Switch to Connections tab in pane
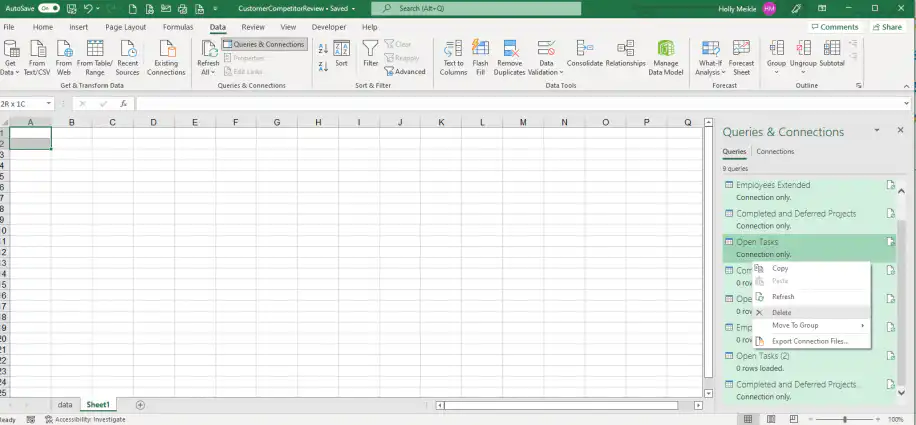 (775, 151)
